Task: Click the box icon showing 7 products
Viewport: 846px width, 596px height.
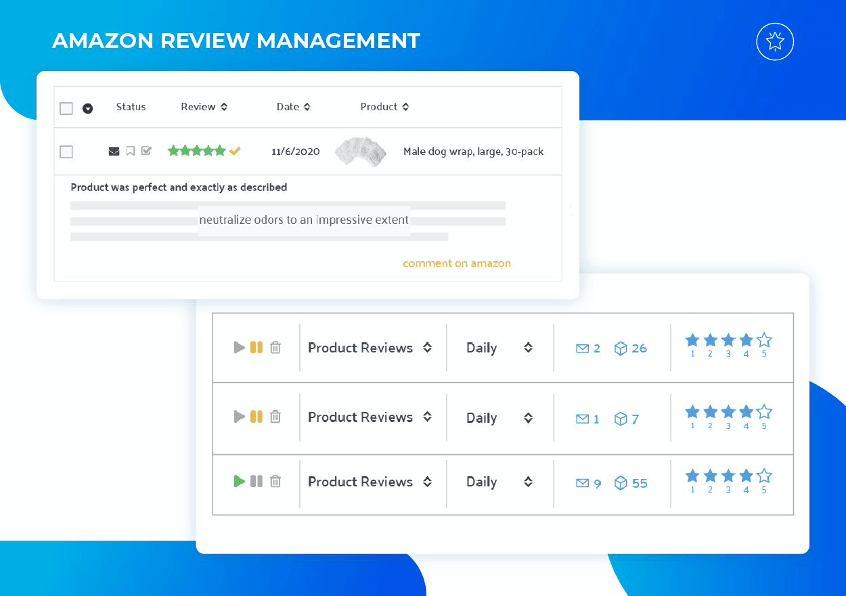Action: (626, 419)
